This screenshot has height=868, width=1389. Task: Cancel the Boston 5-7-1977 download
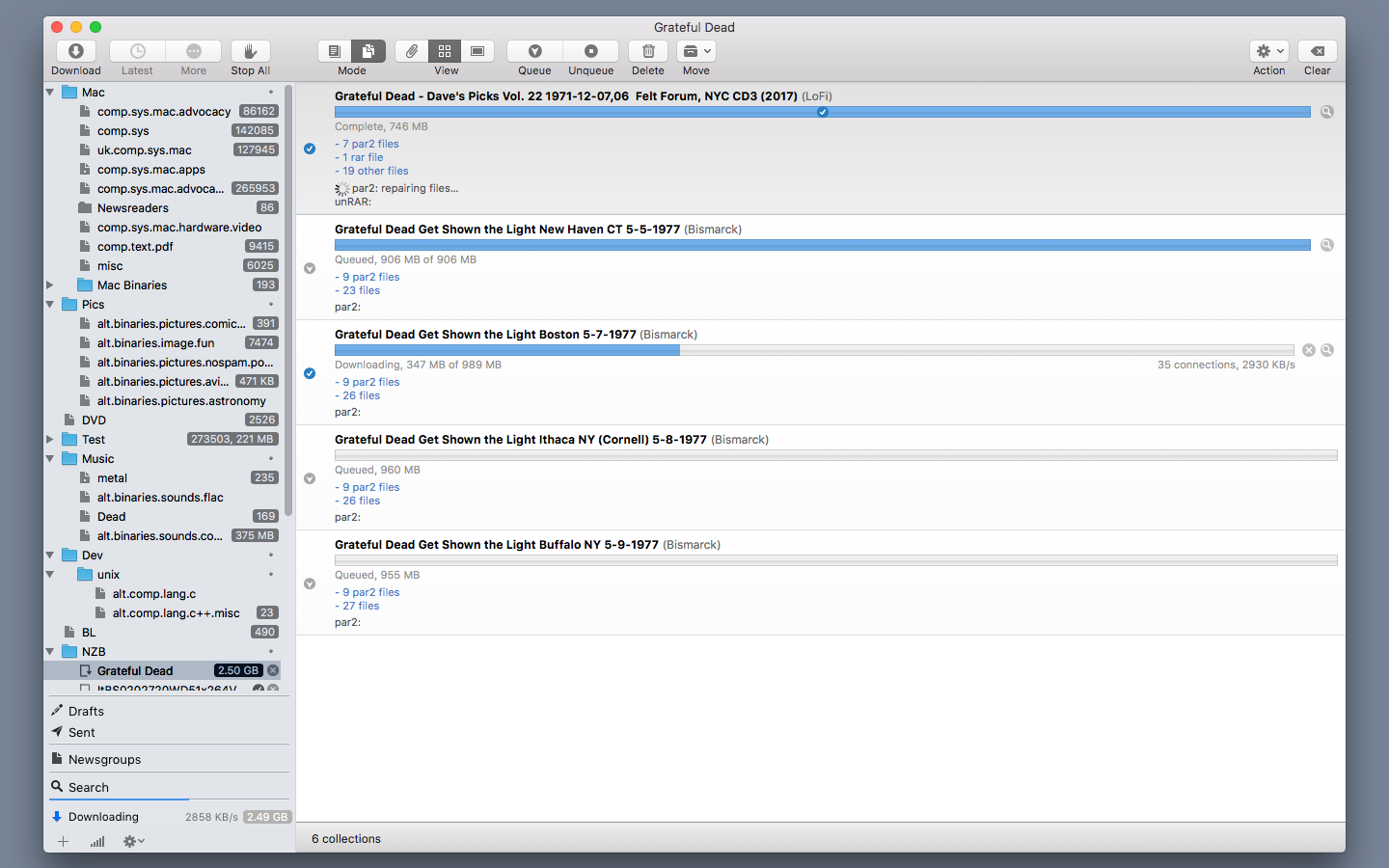coord(1309,350)
